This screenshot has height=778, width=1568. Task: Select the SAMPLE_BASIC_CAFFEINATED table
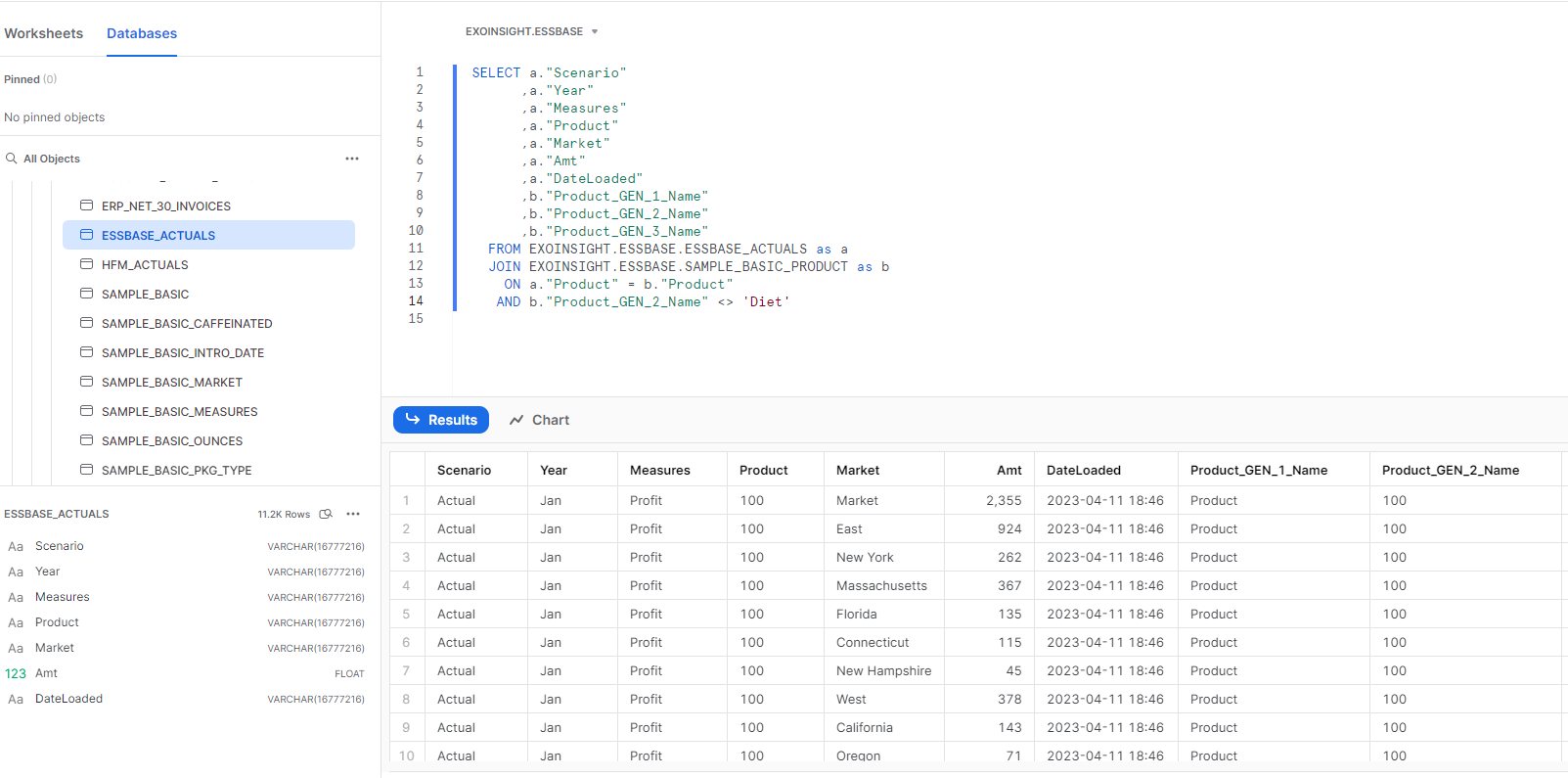click(187, 323)
